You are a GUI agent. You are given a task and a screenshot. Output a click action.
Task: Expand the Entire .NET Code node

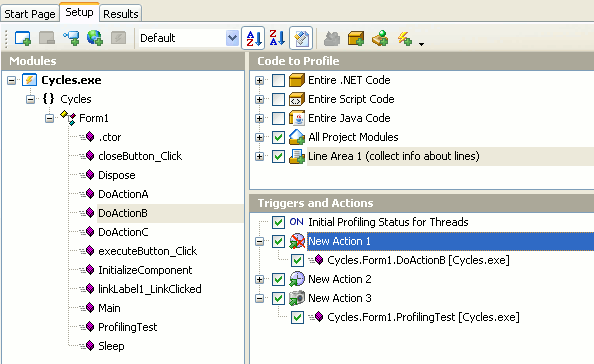pyautogui.click(x=259, y=80)
